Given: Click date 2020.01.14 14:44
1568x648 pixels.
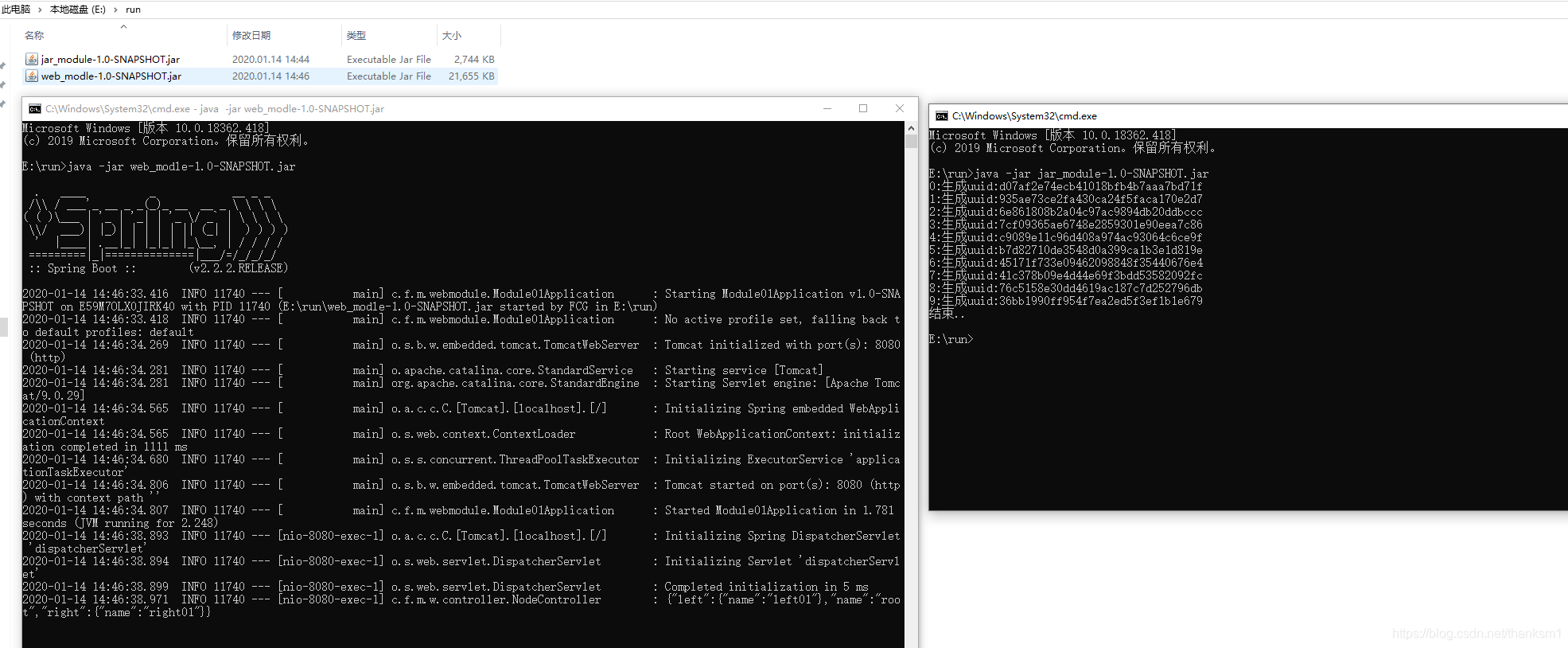Looking at the screenshot, I should pyautogui.click(x=270, y=60).
